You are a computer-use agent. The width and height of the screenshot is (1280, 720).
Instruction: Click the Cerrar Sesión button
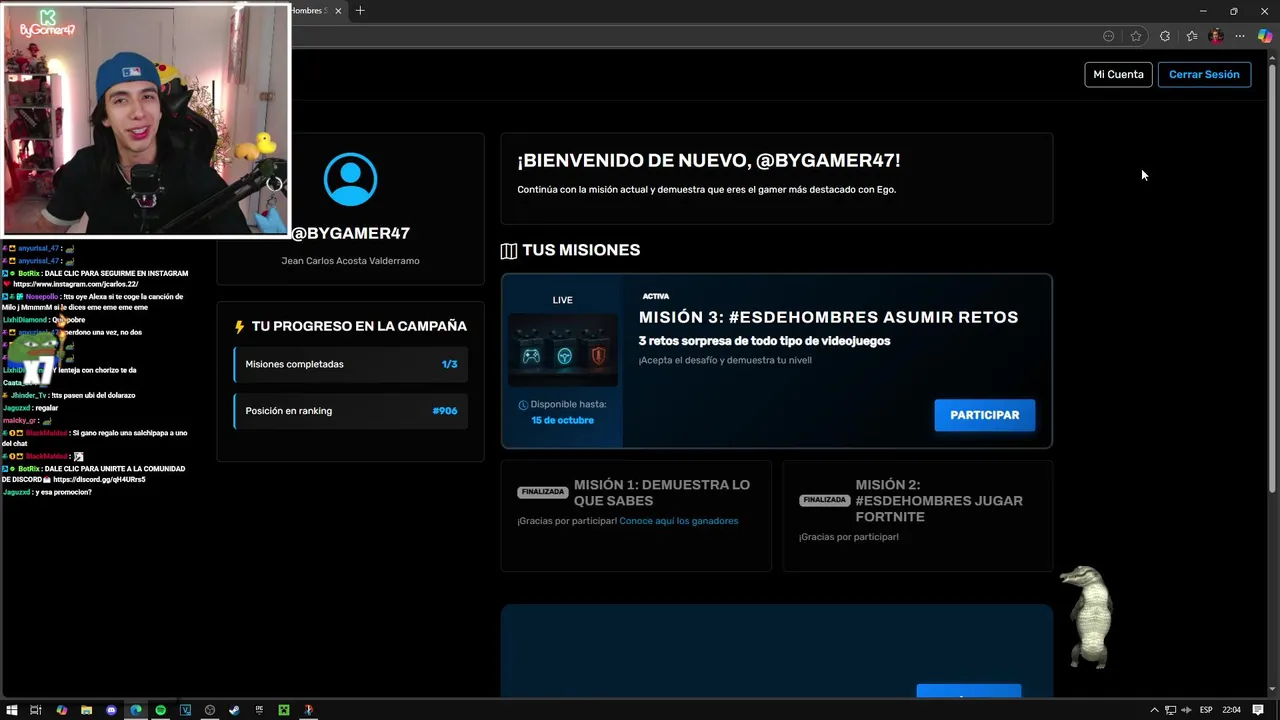coord(1204,74)
